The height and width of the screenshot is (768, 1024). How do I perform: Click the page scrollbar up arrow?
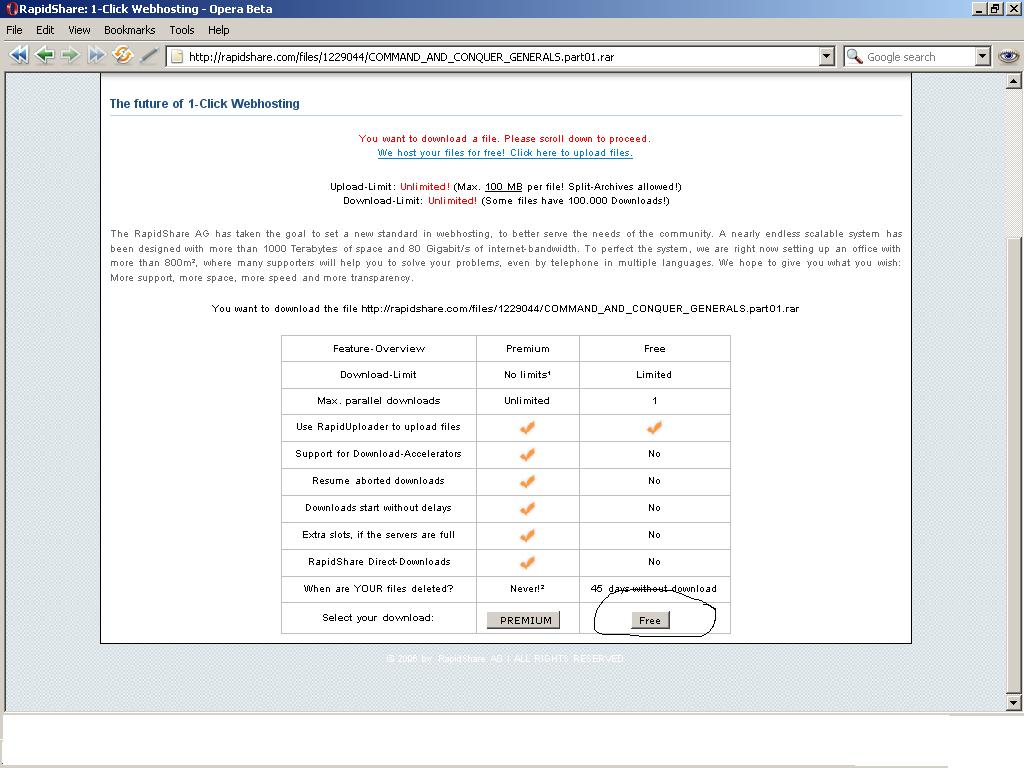pos(1014,81)
